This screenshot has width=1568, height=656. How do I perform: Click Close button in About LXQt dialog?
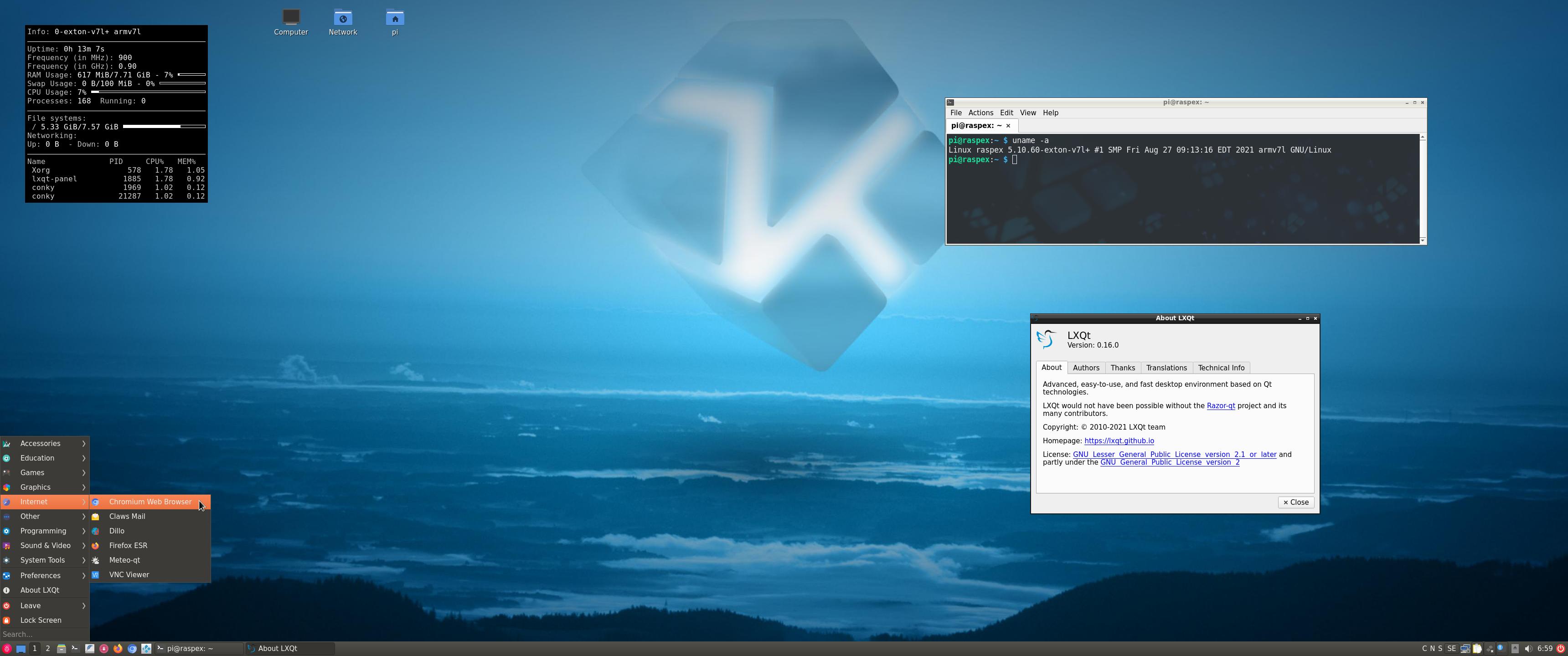(x=1295, y=501)
